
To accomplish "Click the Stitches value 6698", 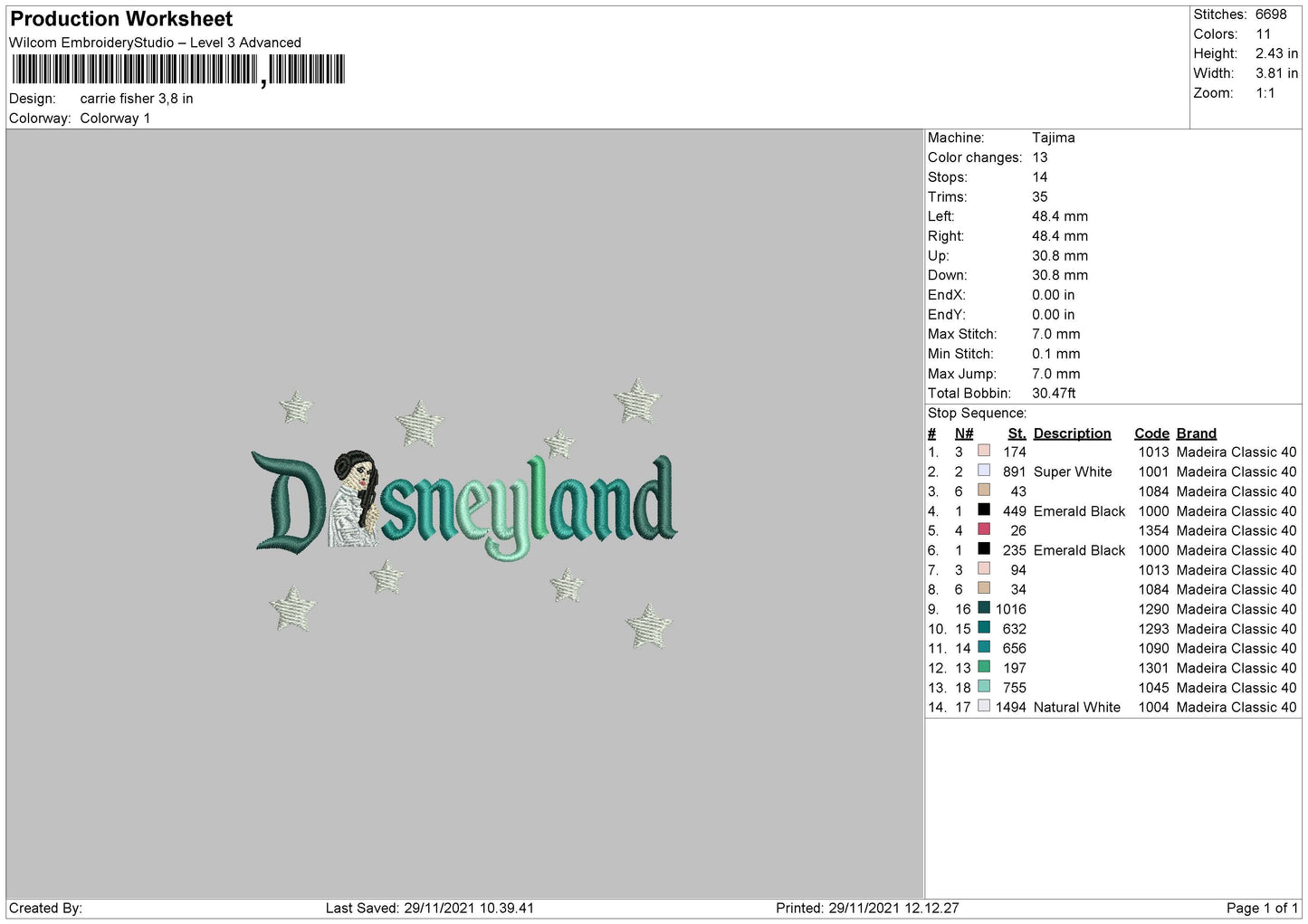I will [x=1271, y=14].
